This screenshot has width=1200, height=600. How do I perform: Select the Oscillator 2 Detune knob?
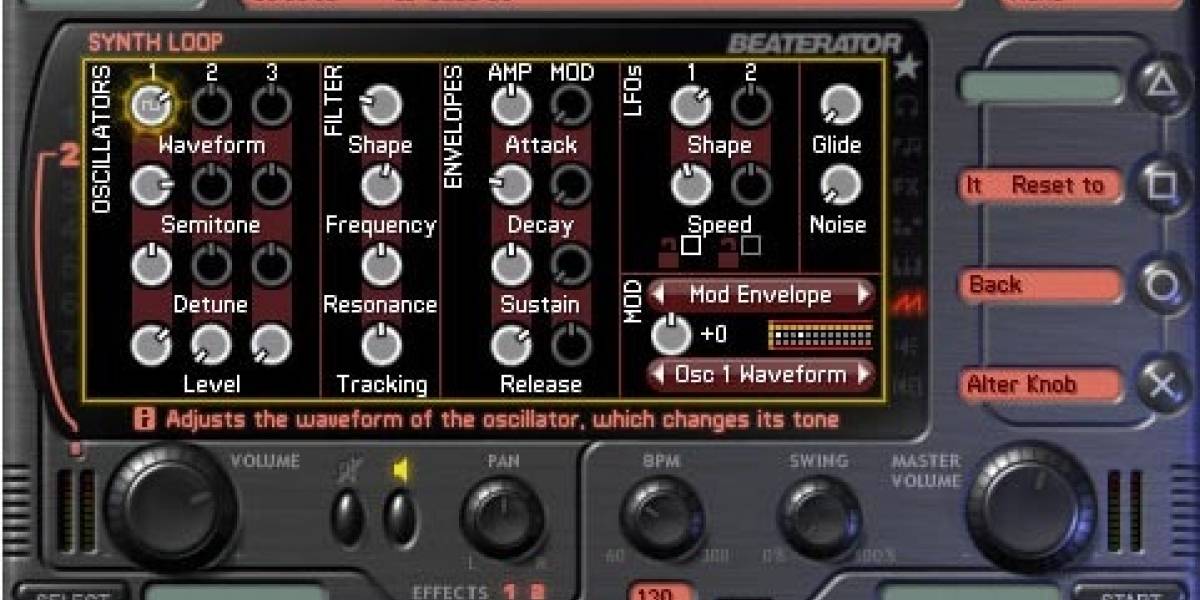[x=212, y=265]
